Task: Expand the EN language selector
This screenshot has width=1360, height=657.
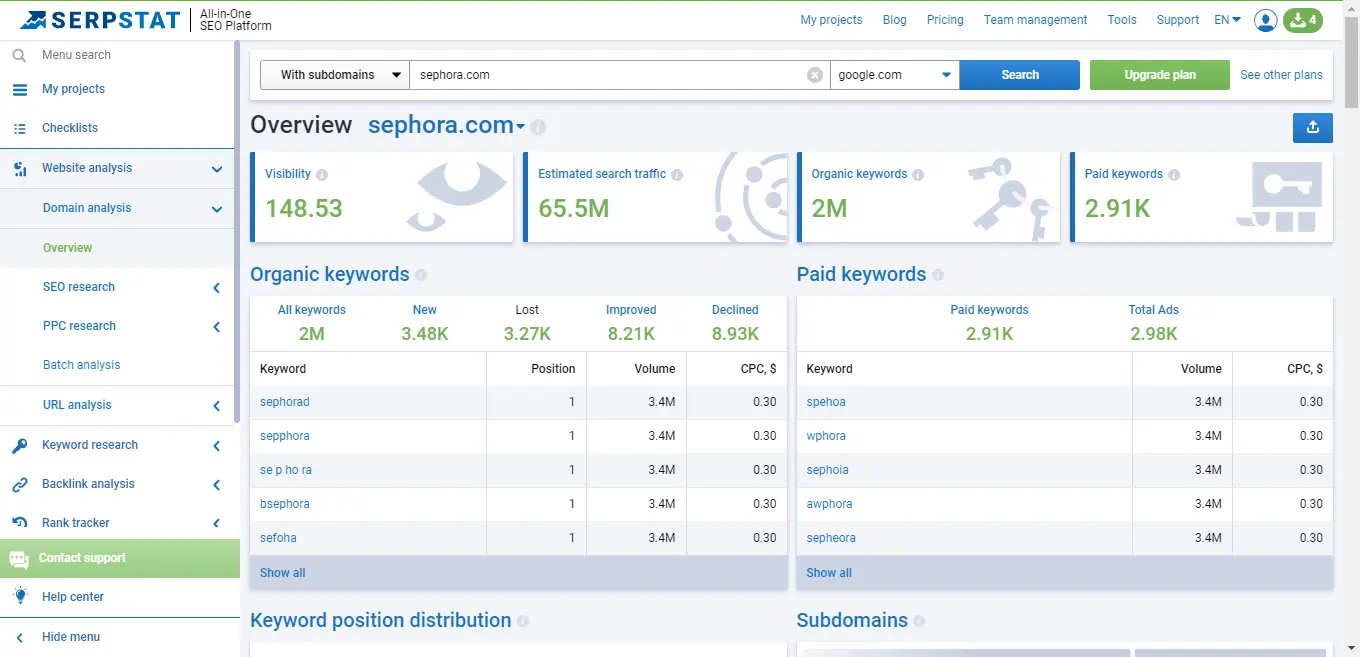Action: (1227, 20)
